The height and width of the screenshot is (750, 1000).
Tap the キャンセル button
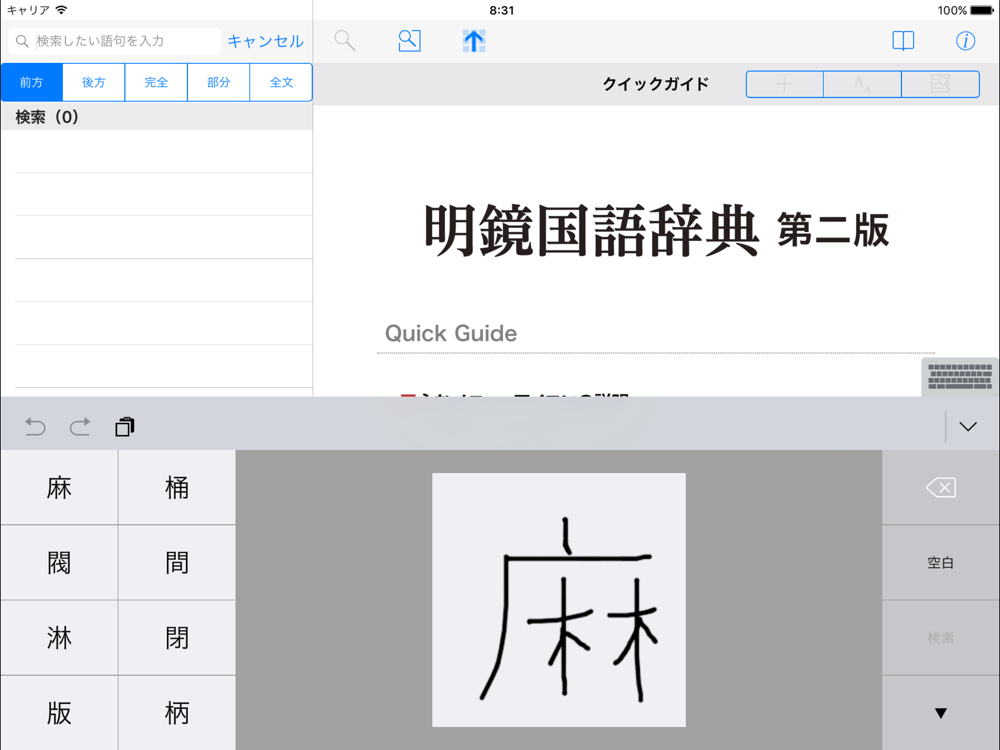(x=265, y=41)
